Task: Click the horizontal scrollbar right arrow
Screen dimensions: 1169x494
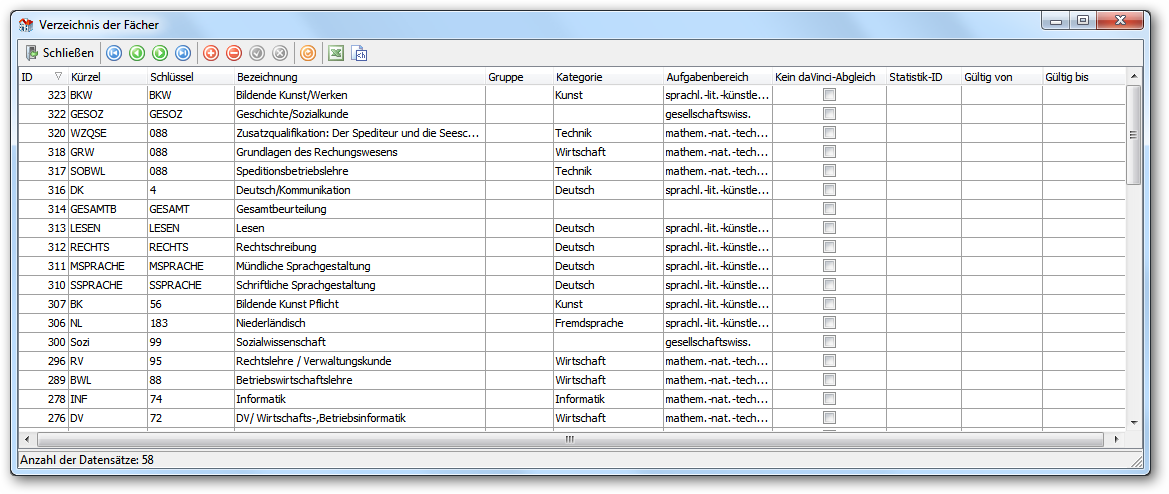Action: (1116, 440)
